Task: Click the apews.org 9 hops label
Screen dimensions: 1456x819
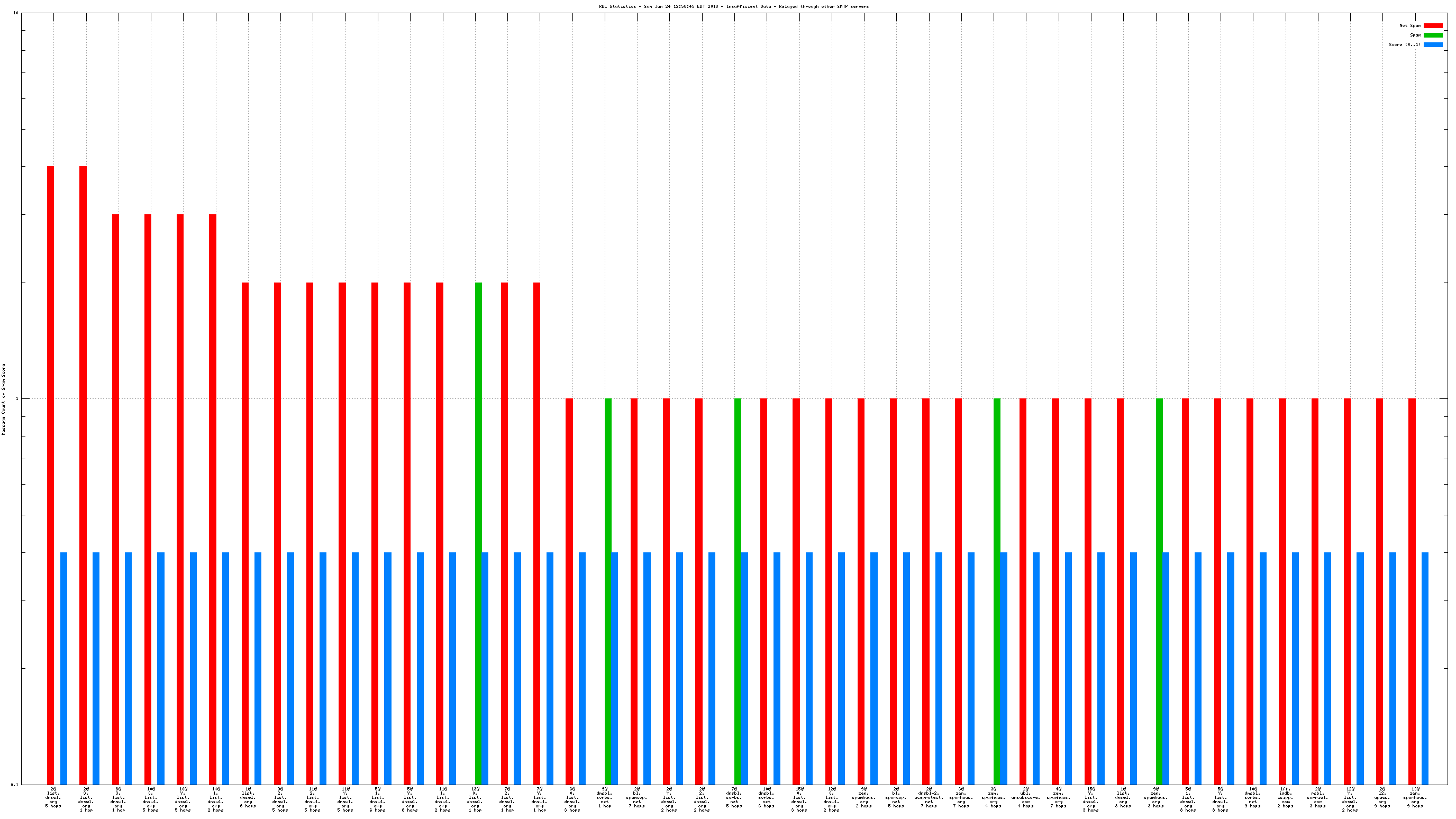Action: click(x=1382, y=797)
